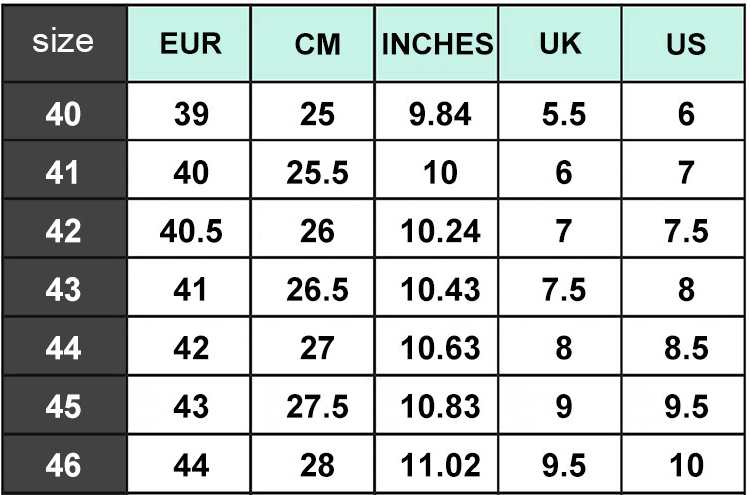The width and height of the screenshot is (750, 495).
Task: Select the 26.5 CM cell
Action: (x=316, y=290)
